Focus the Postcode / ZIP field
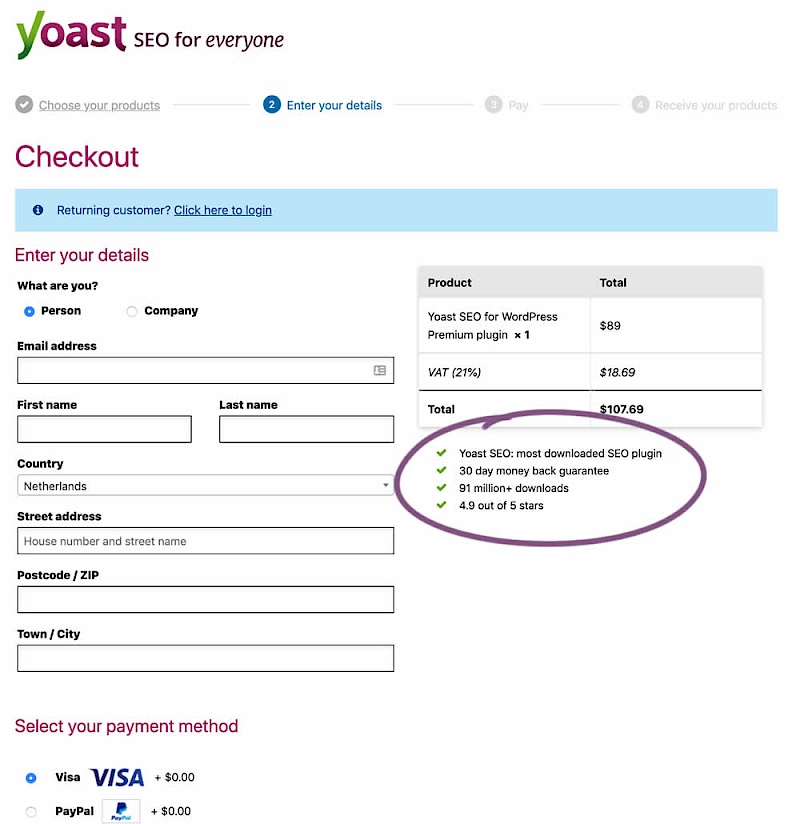The image size is (800, 824). pyautogui.click(x=205, y=600)
